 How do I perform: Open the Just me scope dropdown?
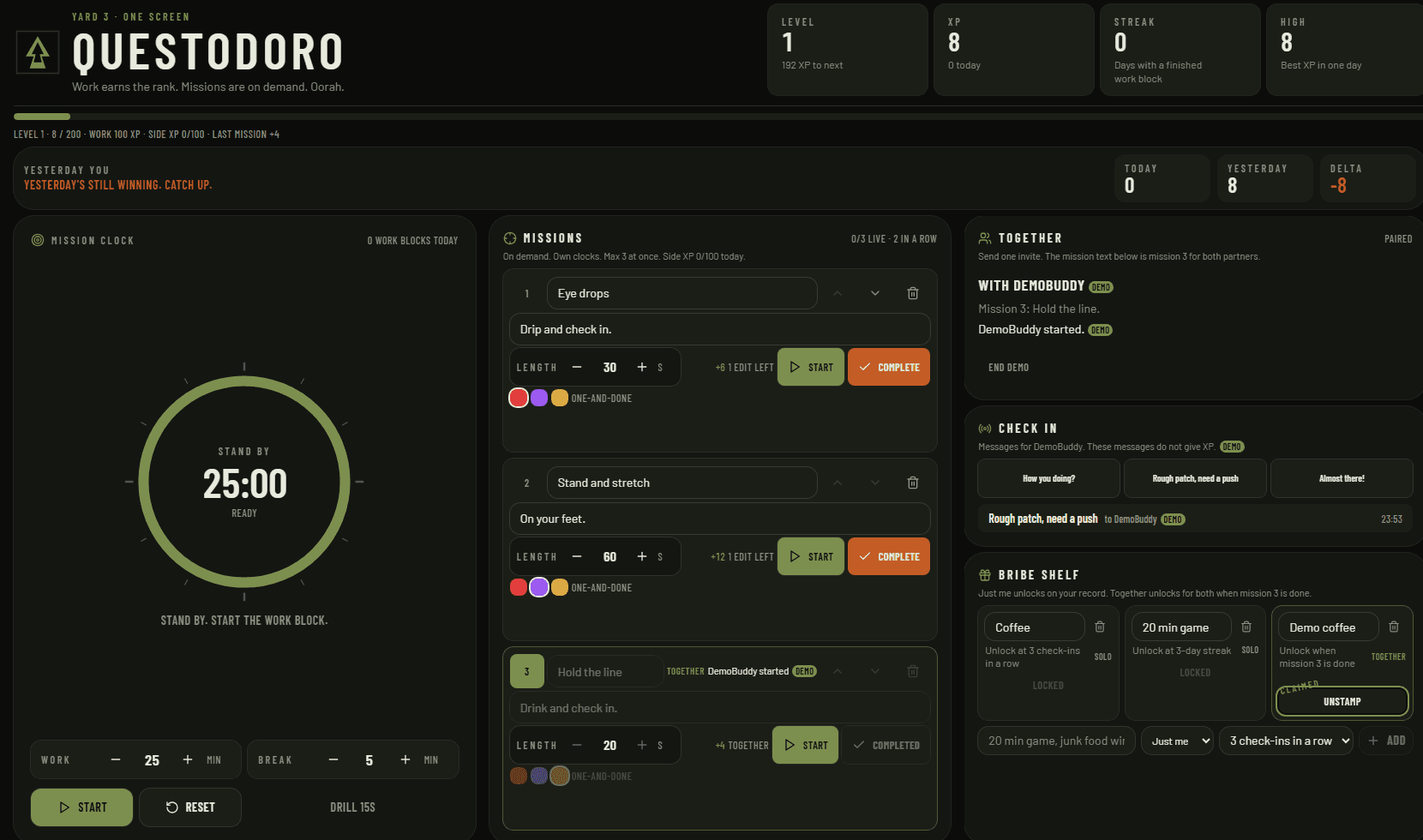pos(1178,741)
